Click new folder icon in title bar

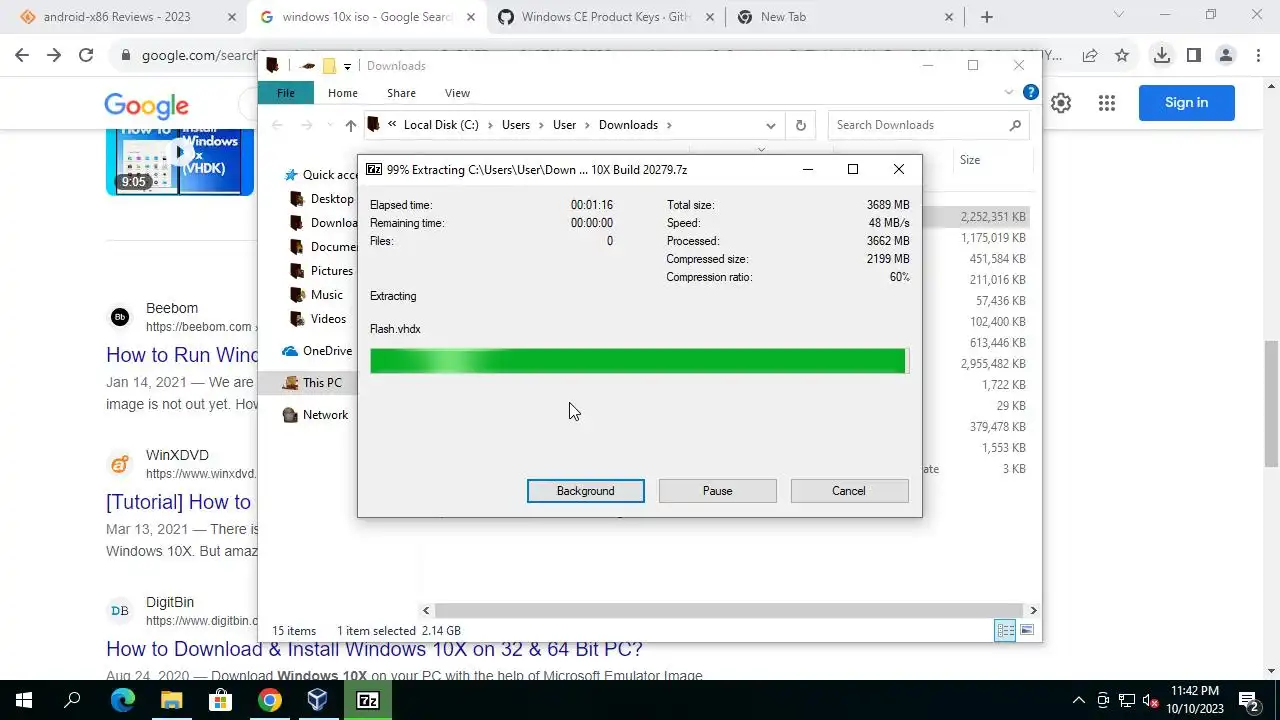(x=329, y=66)
